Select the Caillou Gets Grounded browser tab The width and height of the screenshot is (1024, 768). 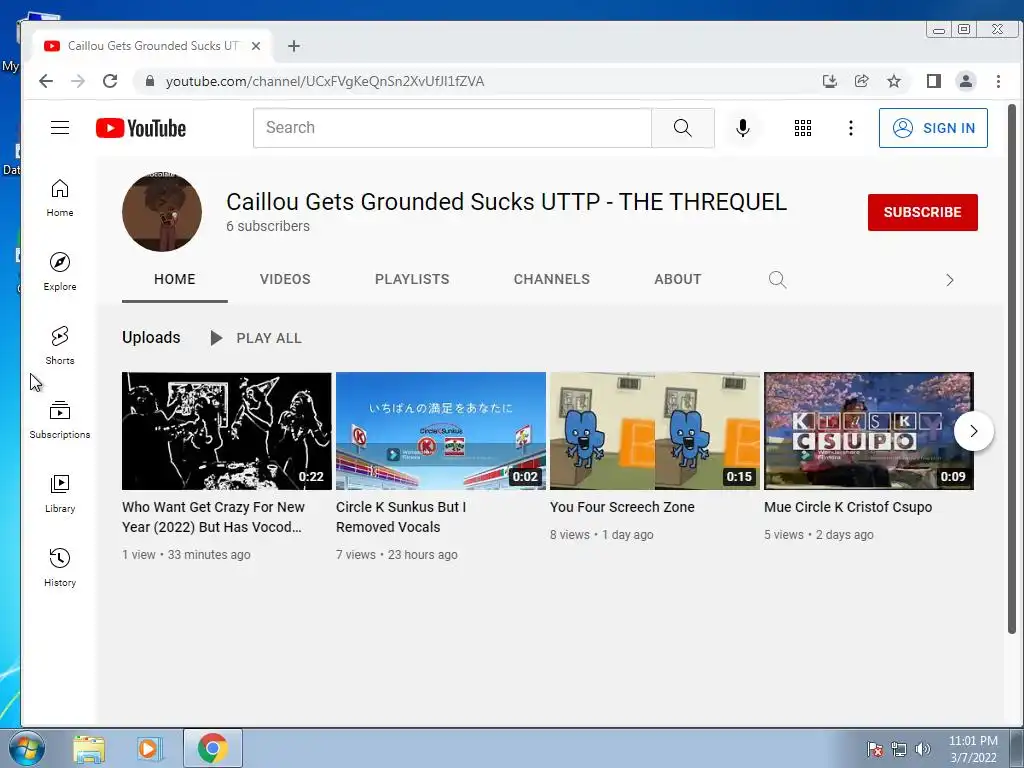pos(152,46)
